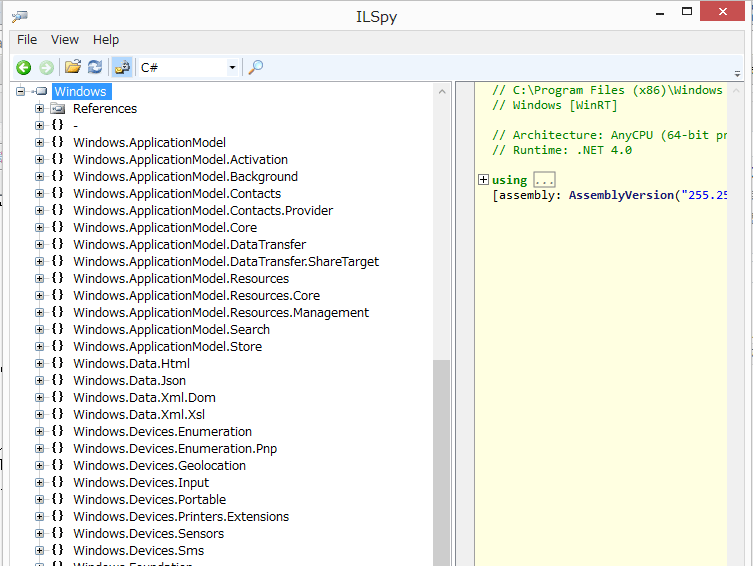
Task: Select Windows.Devices.Enumeration.Pnp namespace
Action: tap(175, 449)
